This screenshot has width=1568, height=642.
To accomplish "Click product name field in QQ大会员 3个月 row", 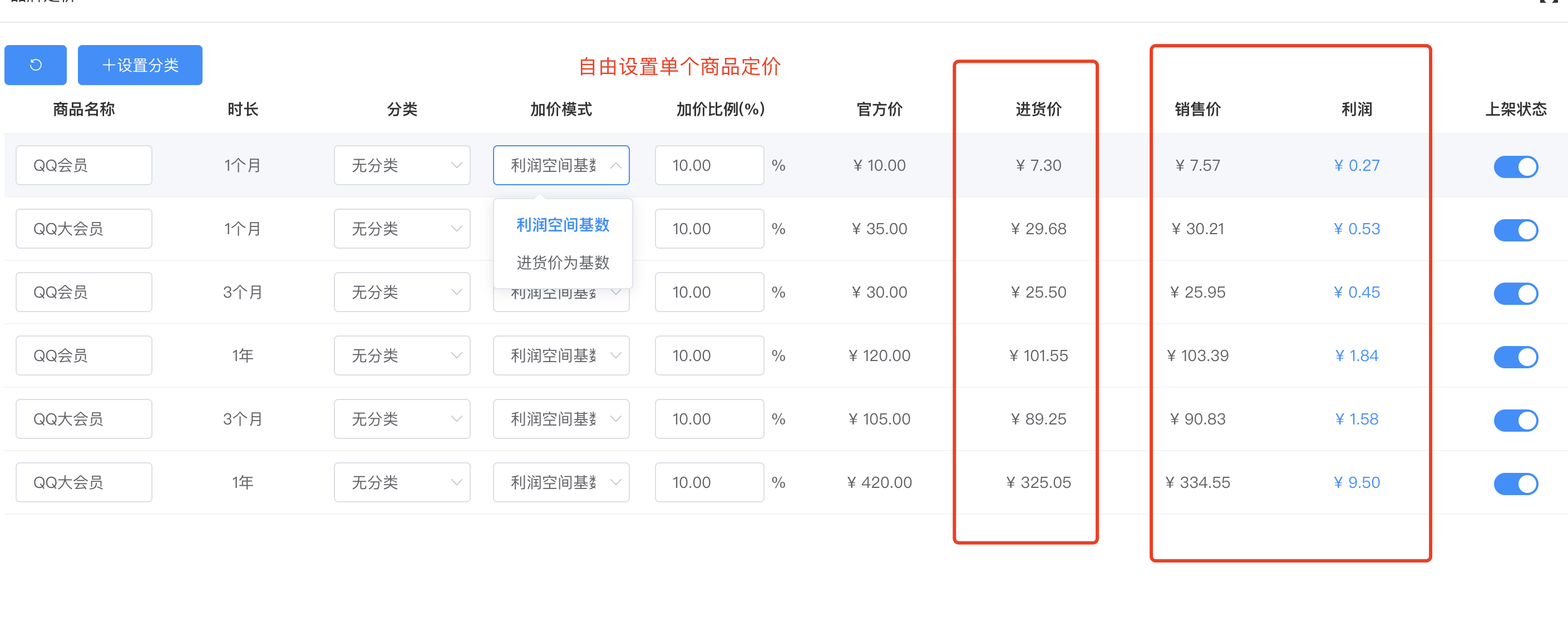I will click(84, 418).
